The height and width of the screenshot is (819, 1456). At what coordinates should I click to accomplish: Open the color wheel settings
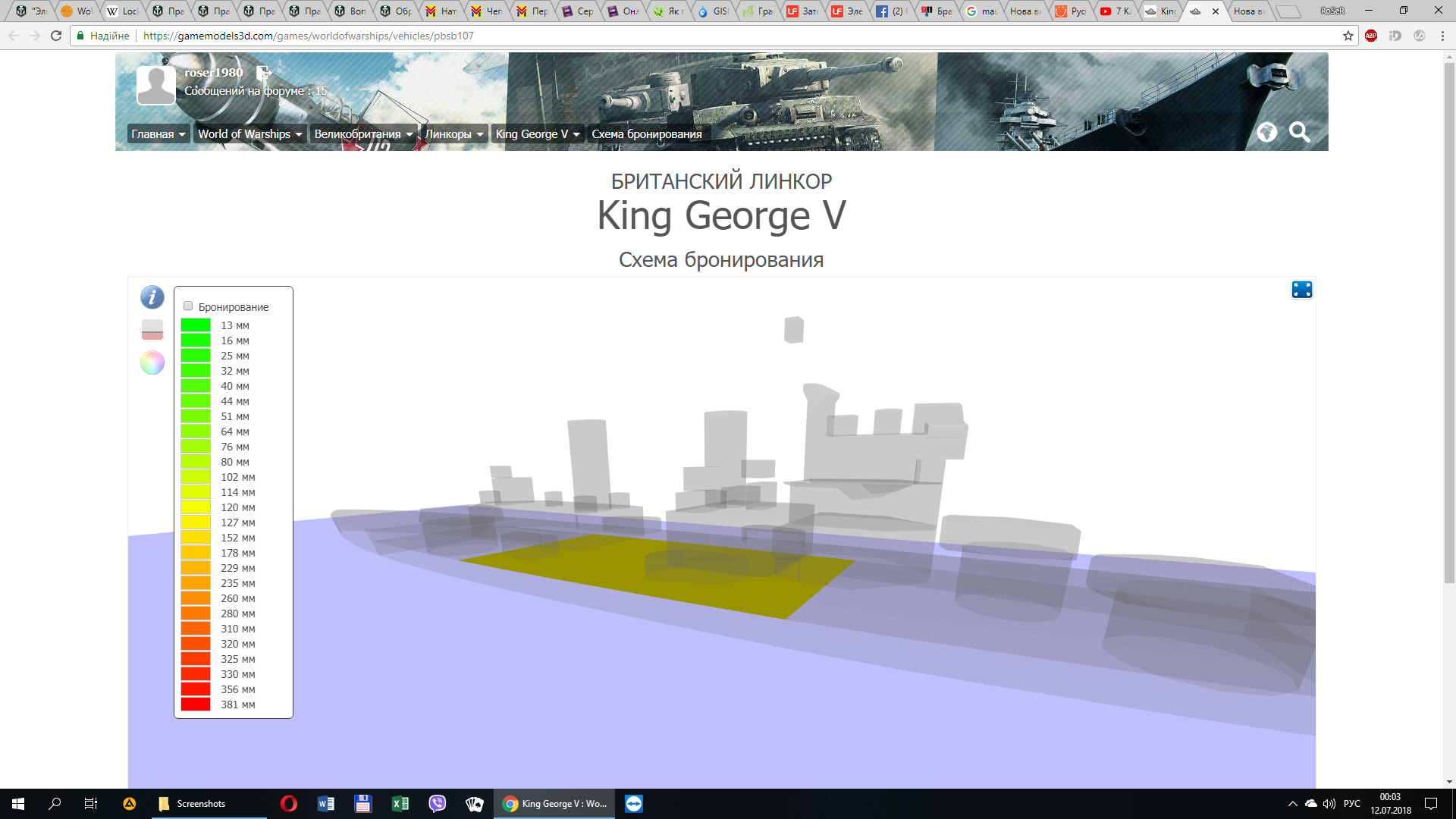tap(152, 362)
